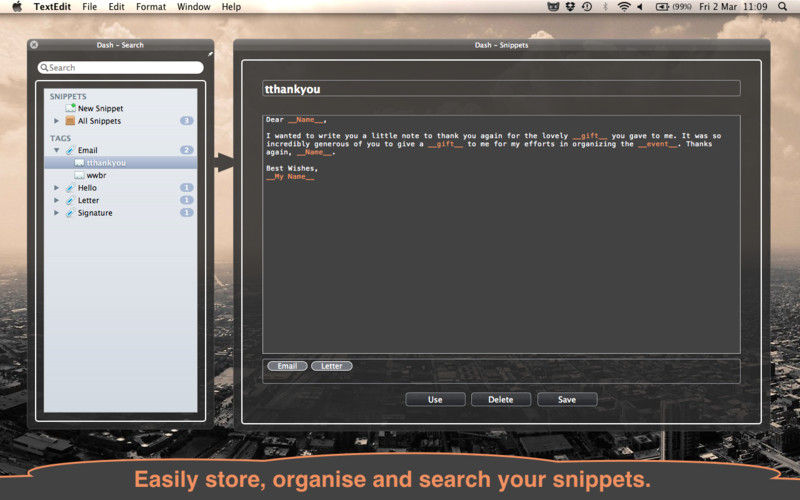Screen dimensions: 800x500
Task: Click the __My Name__ placeholder
Action: coord(290,177)
